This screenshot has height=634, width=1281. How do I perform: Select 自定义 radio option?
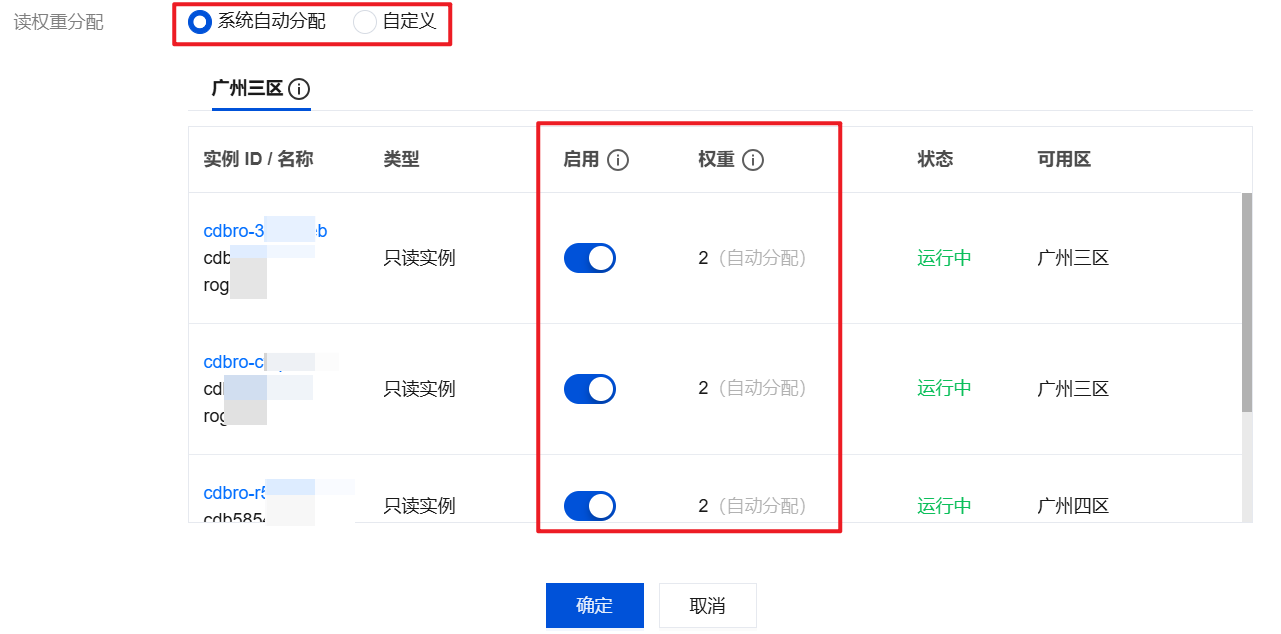pos(365,22)
